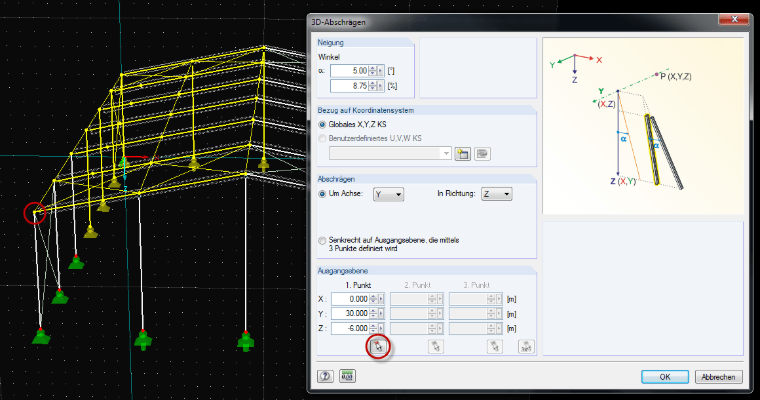Select Um Achse radio option
Screen dimensions: 760x400
point(322,194)
